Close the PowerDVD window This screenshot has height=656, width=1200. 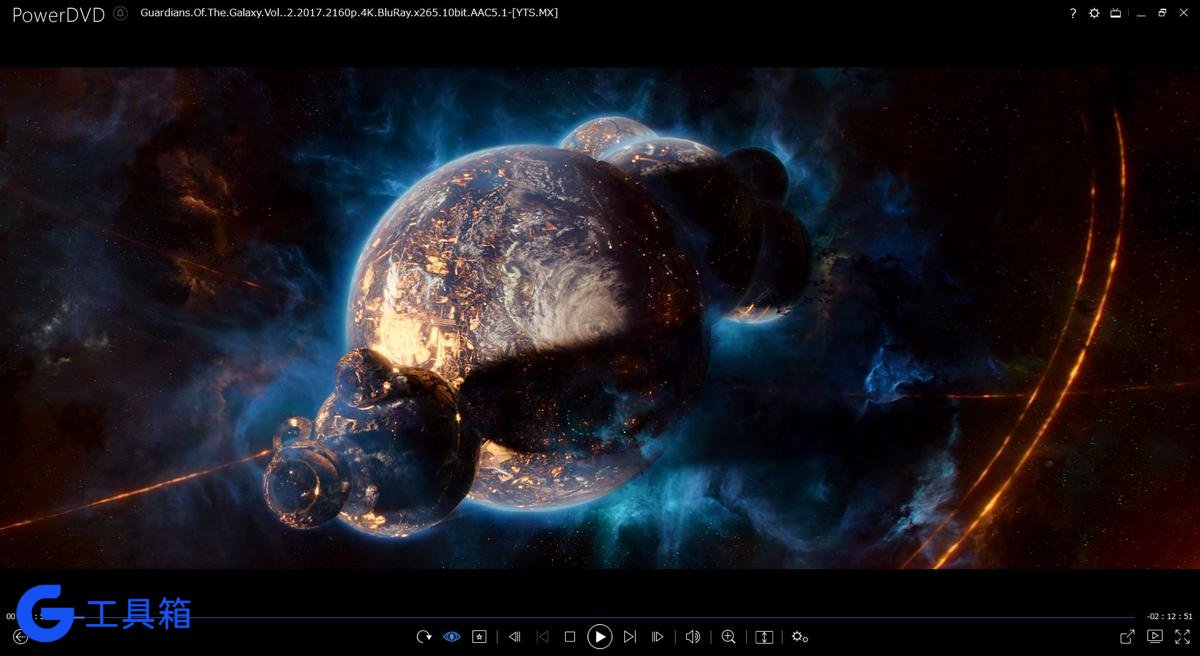tap(1184, 13)
